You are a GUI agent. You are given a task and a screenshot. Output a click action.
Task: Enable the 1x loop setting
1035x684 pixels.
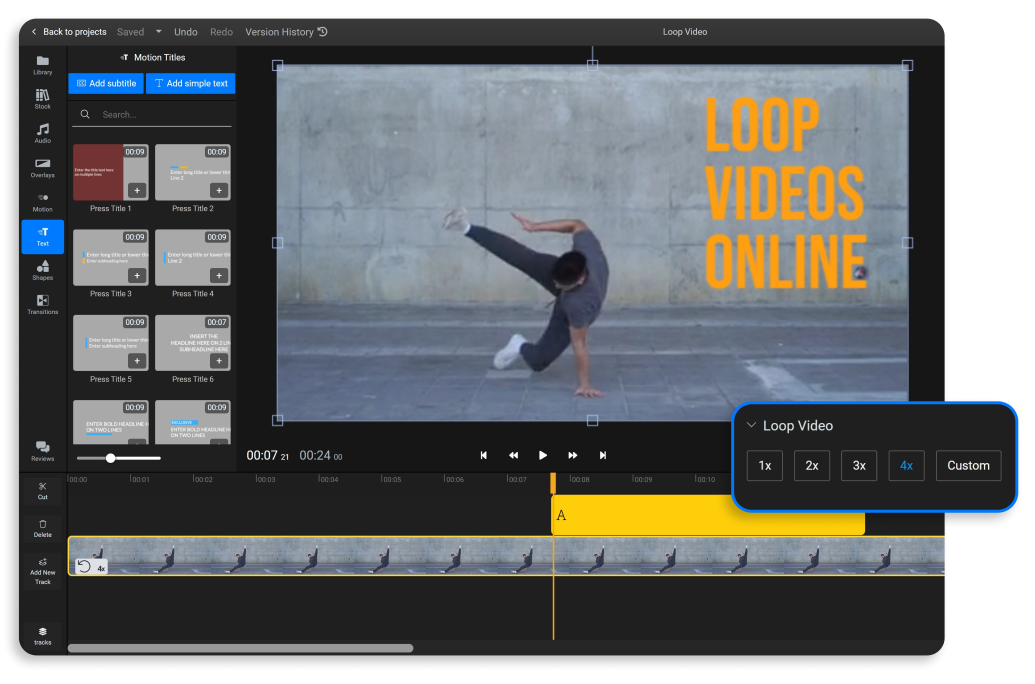tap(765, 465)
